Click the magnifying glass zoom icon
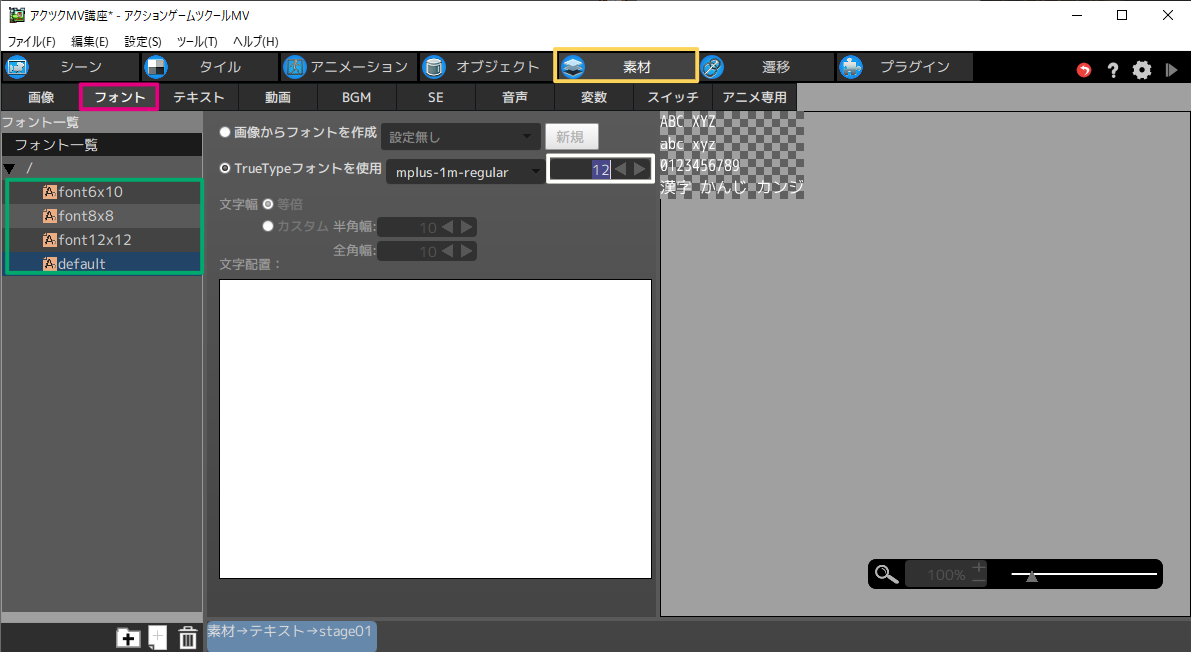 [886, 574]
